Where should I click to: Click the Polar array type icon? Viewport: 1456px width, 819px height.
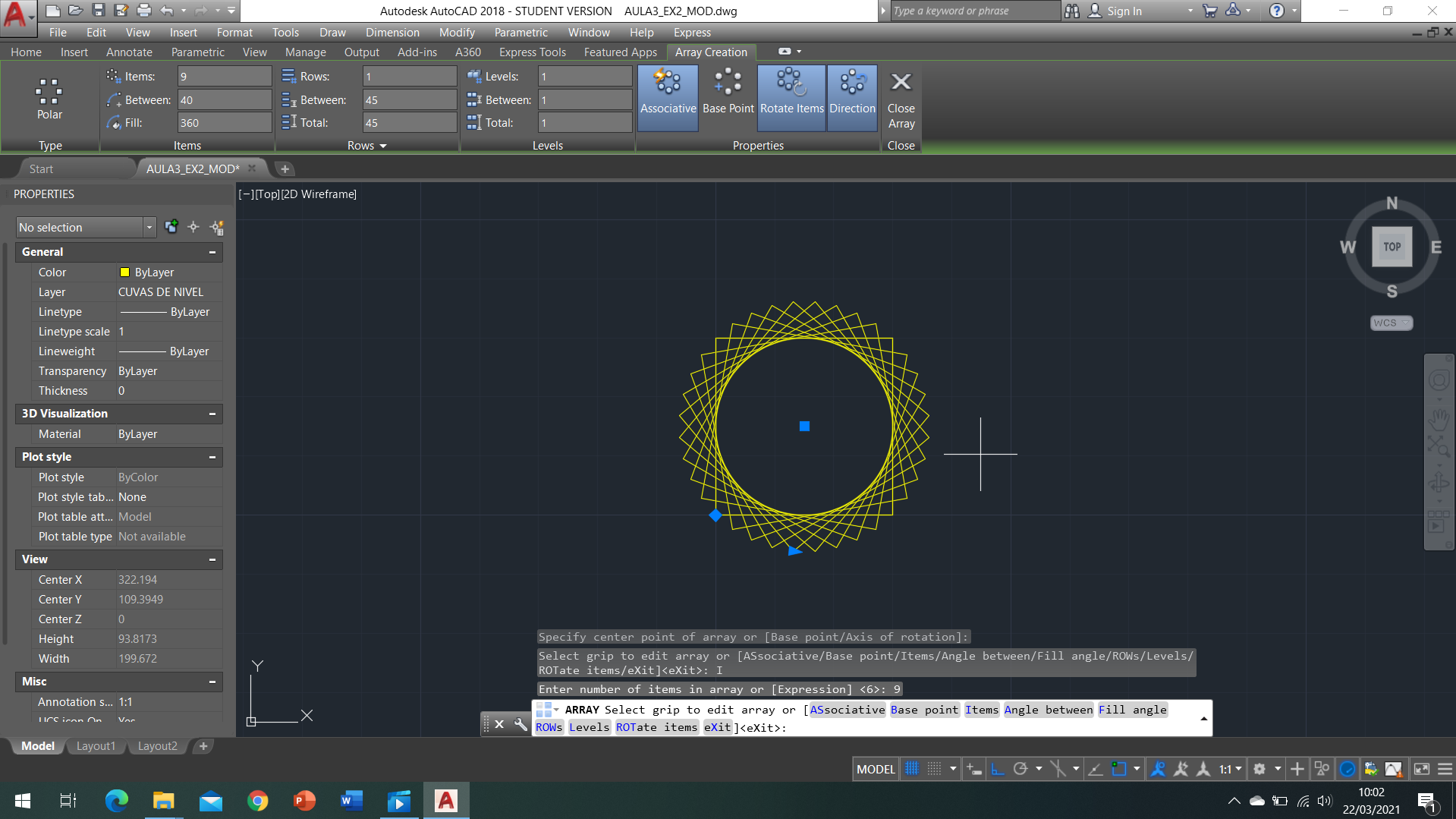click(49, 99)
